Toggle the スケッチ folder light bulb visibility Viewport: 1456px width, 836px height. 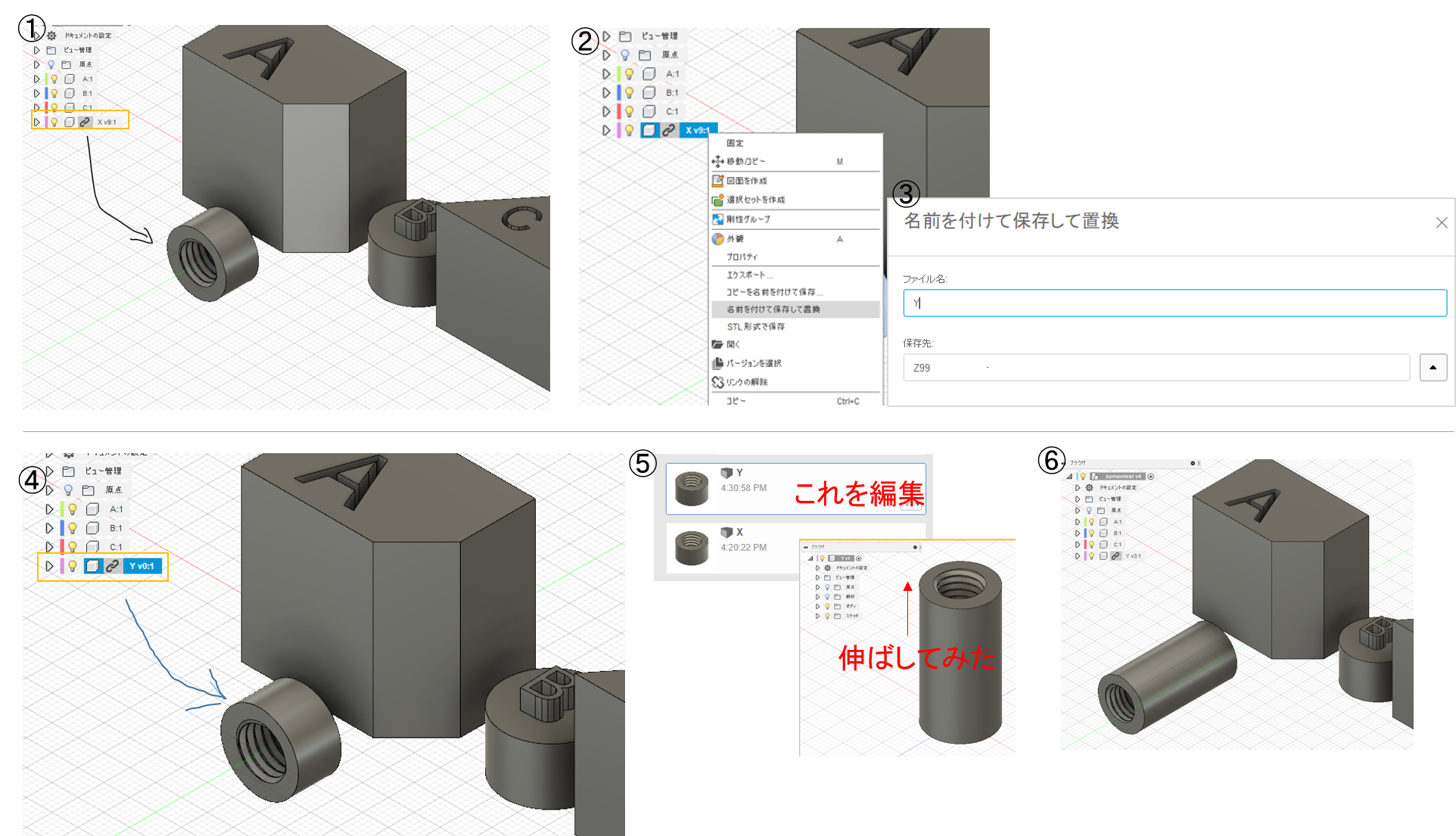pyautogui.click(x=827, y=616)
